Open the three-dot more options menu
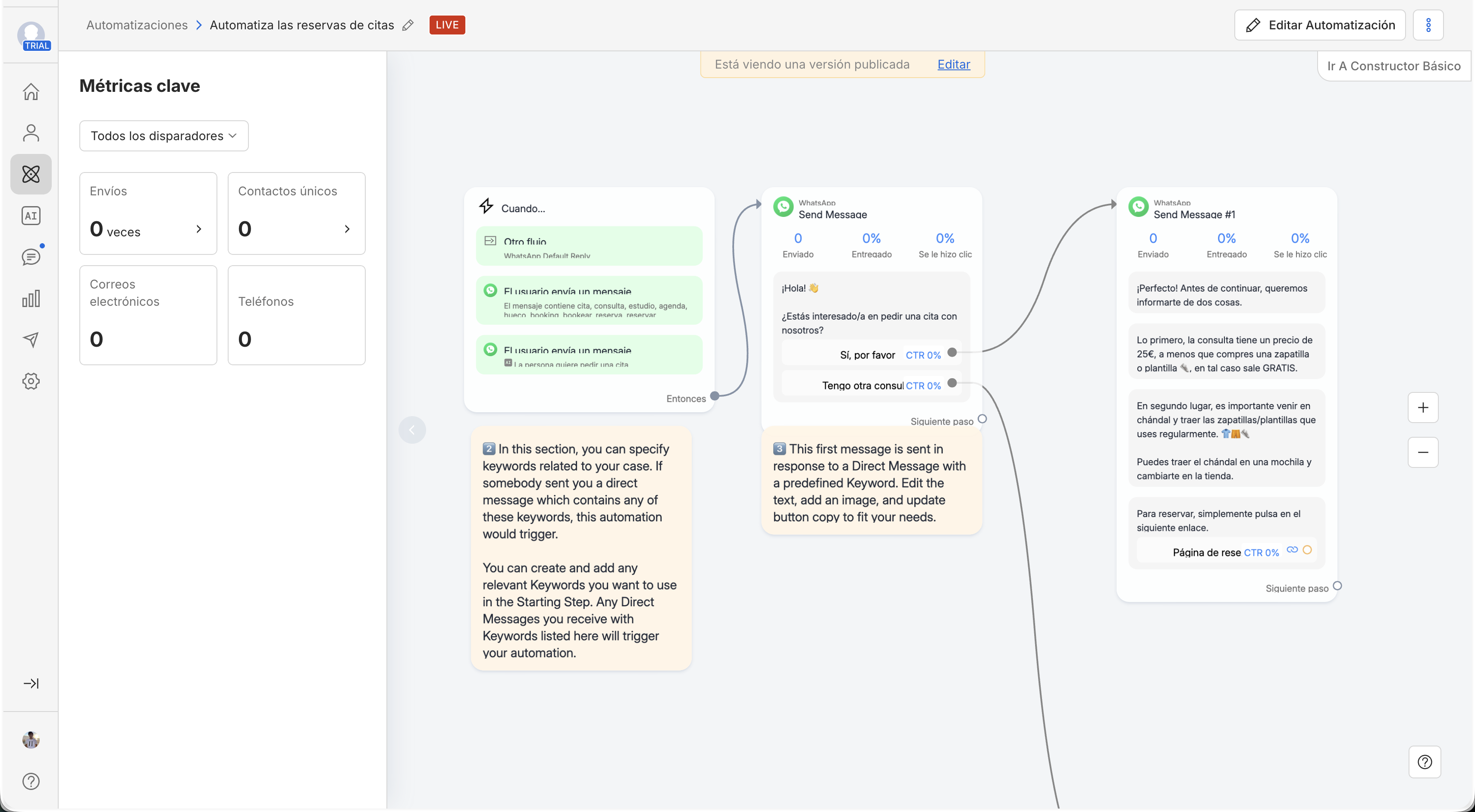 point(1428,25)
